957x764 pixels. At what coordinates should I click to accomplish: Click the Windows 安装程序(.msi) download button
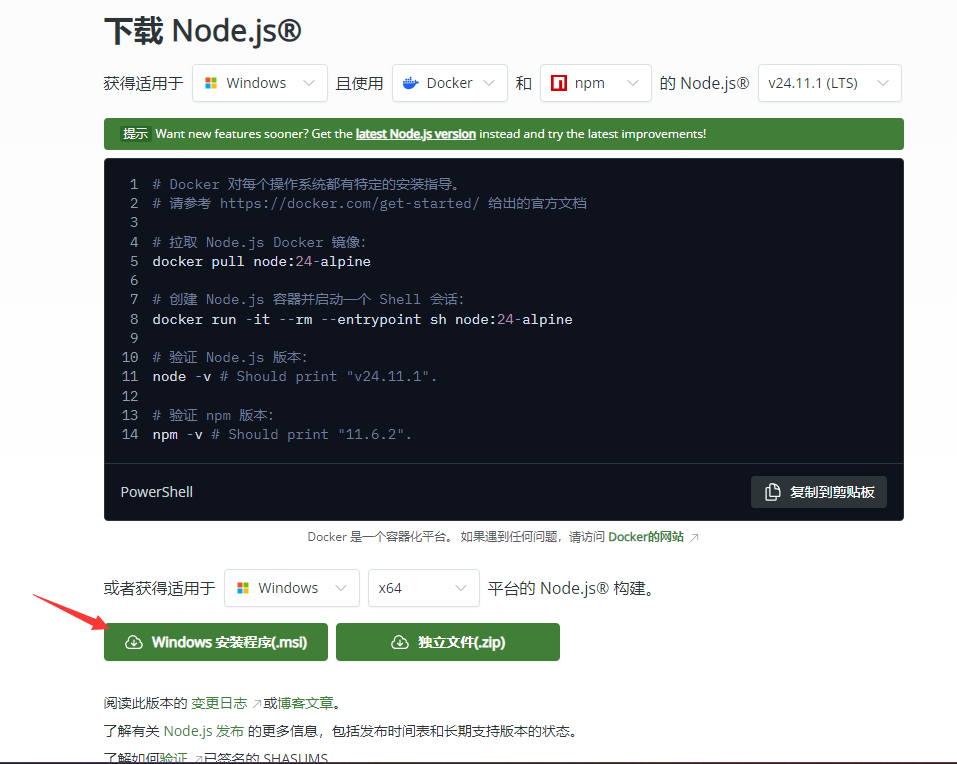click(216, 642)
